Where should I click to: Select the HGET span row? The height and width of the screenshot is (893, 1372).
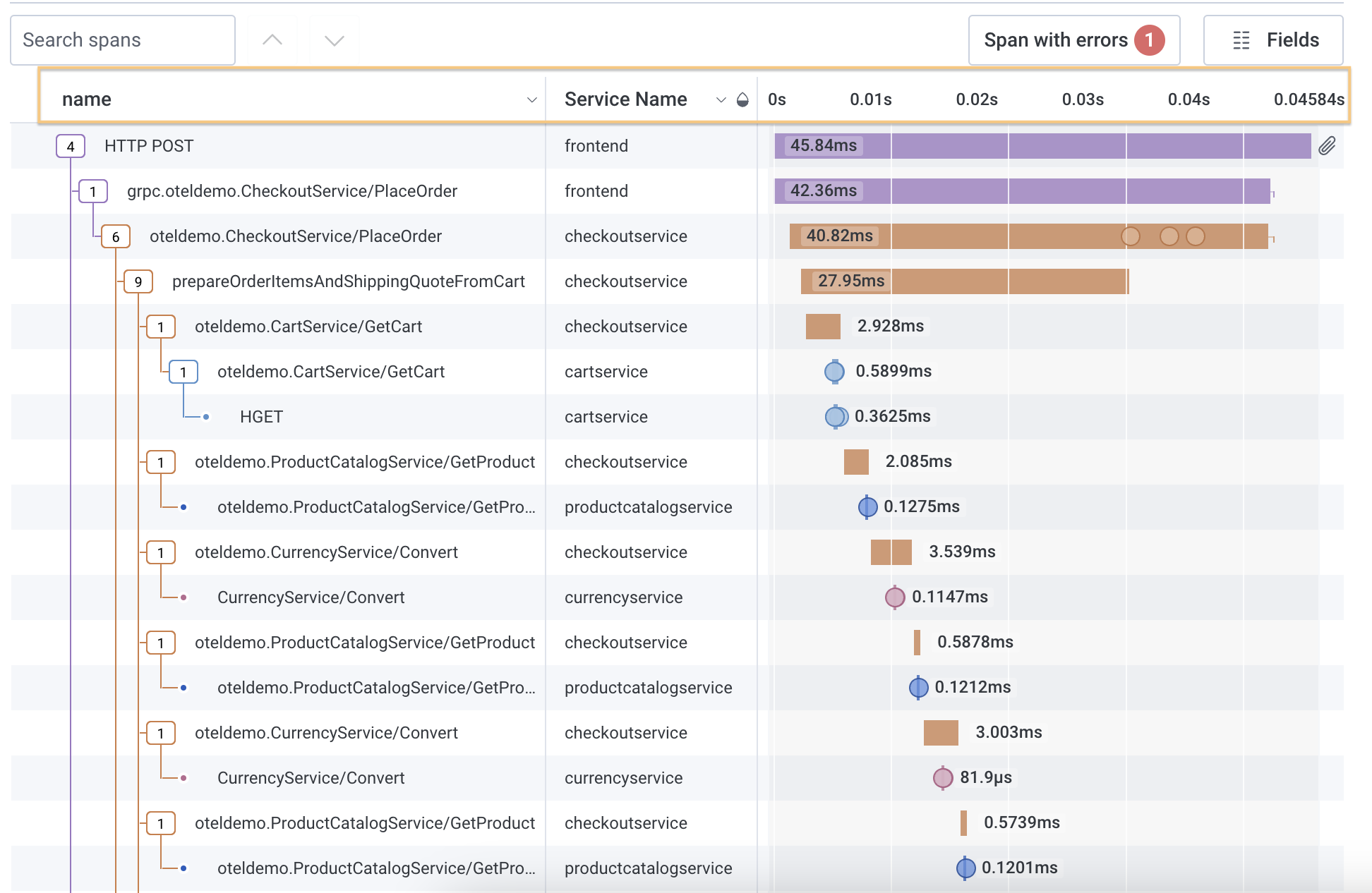coord(261,417)
